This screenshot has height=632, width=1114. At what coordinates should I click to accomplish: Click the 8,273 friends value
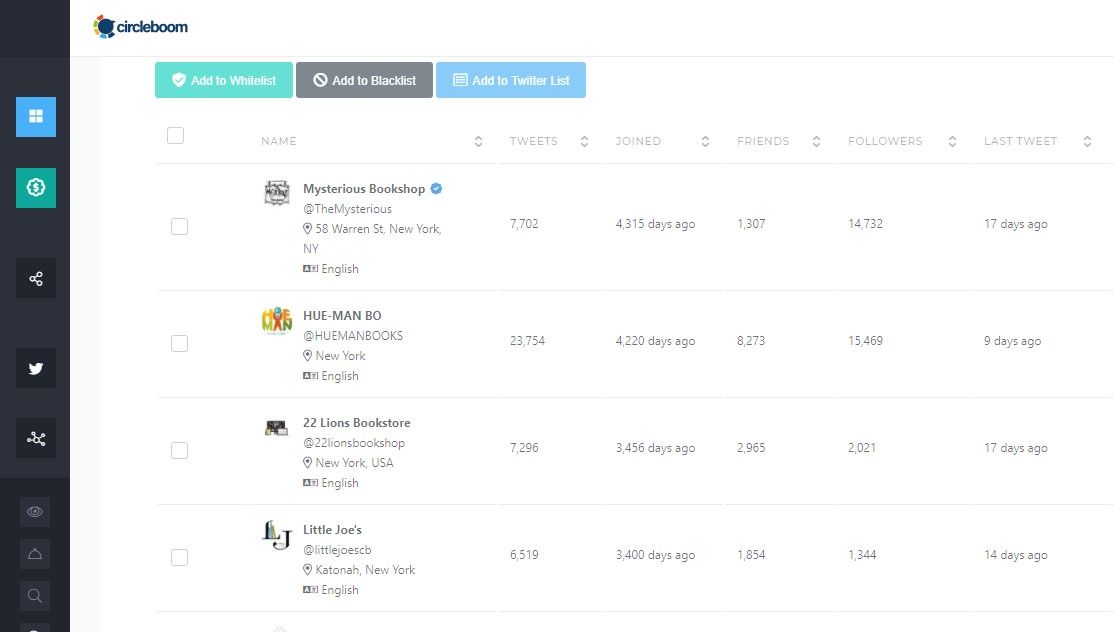(x=751, y=341)
